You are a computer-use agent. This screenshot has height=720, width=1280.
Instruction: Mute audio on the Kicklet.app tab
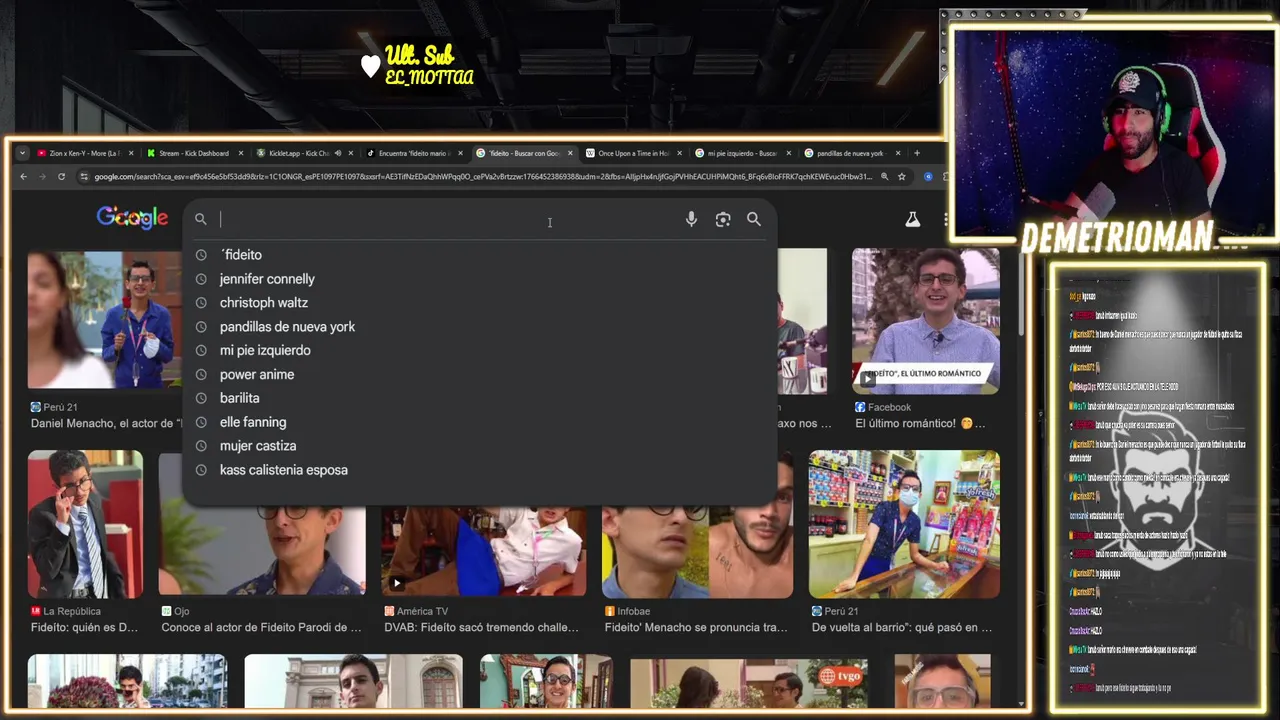pos(338,153)
